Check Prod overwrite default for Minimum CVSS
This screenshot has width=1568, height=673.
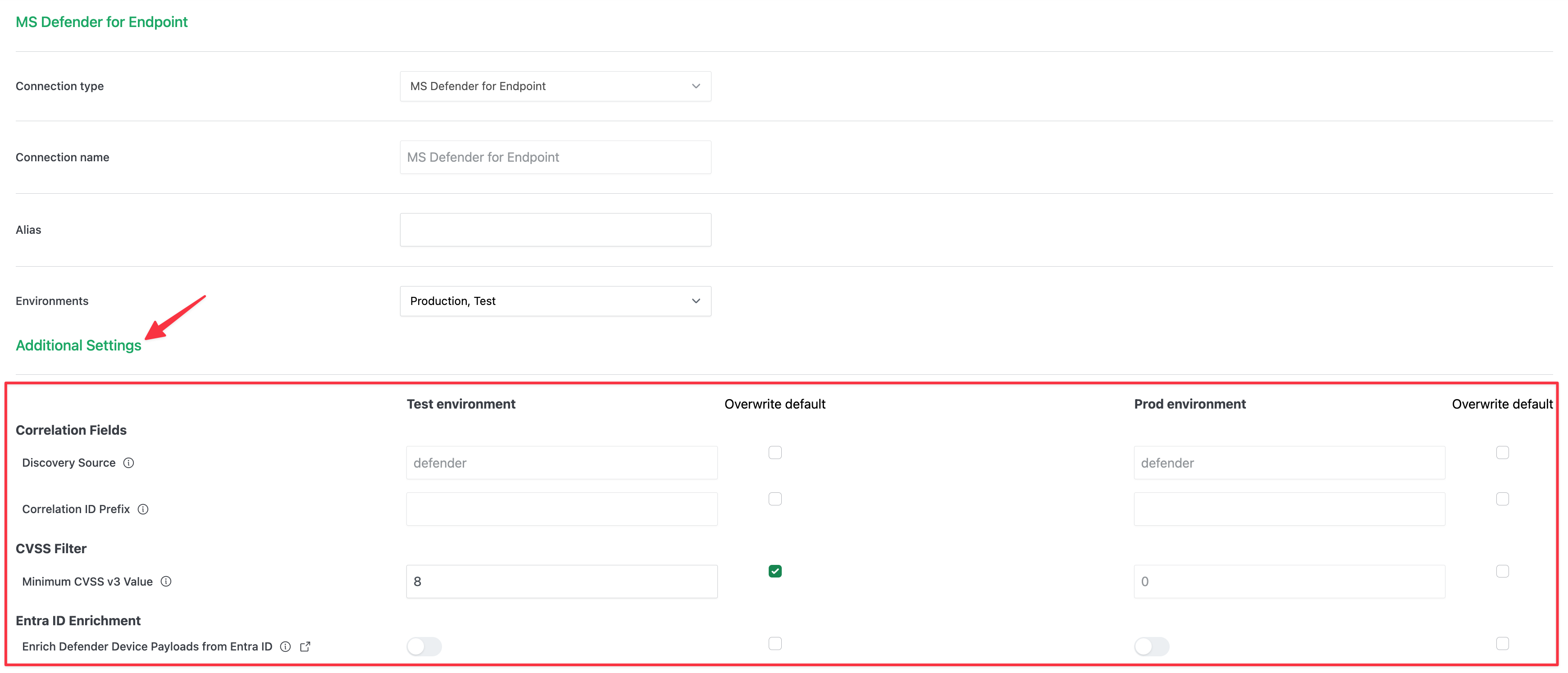coord(1502,571)
